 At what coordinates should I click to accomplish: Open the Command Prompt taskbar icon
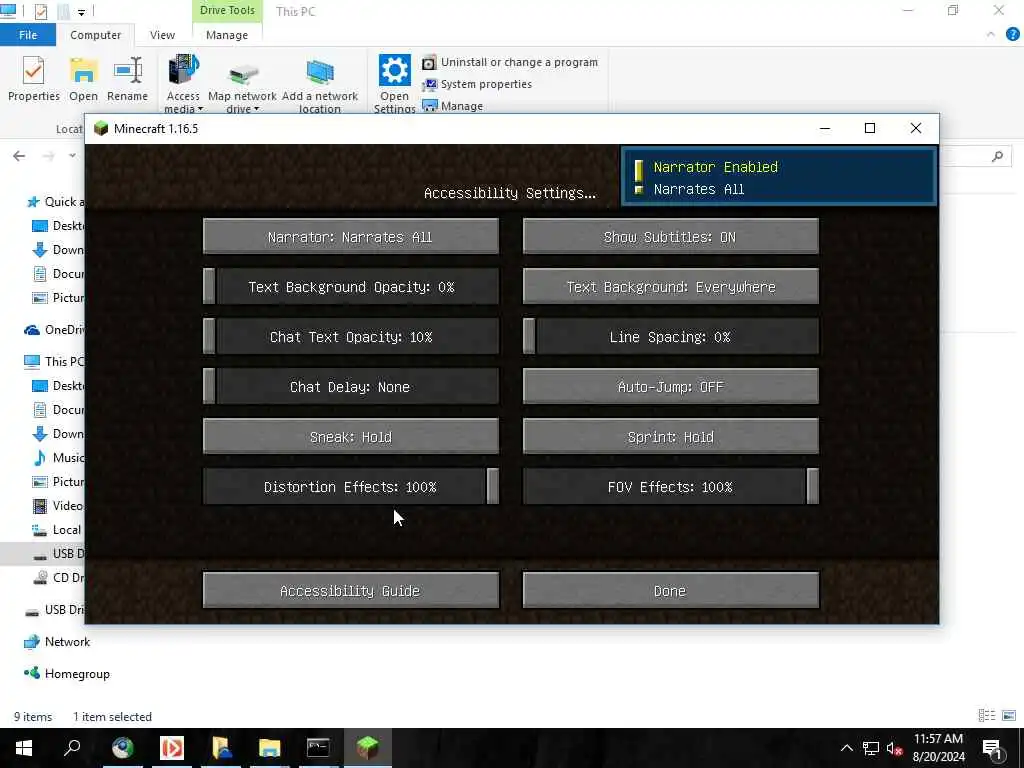[318, 748]
